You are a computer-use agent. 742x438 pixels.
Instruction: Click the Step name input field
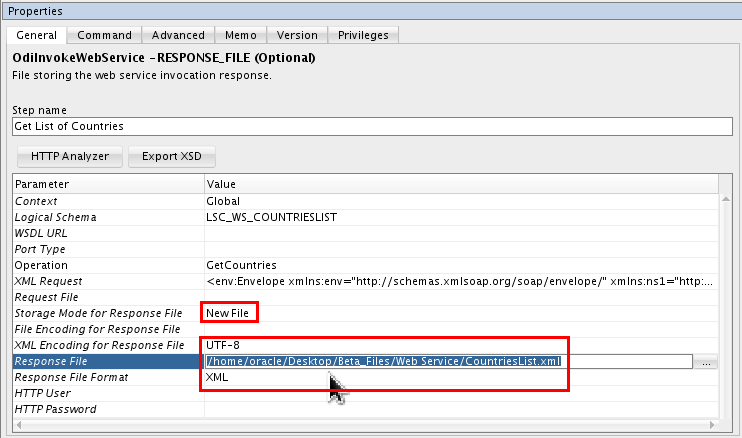pos(372,126)
